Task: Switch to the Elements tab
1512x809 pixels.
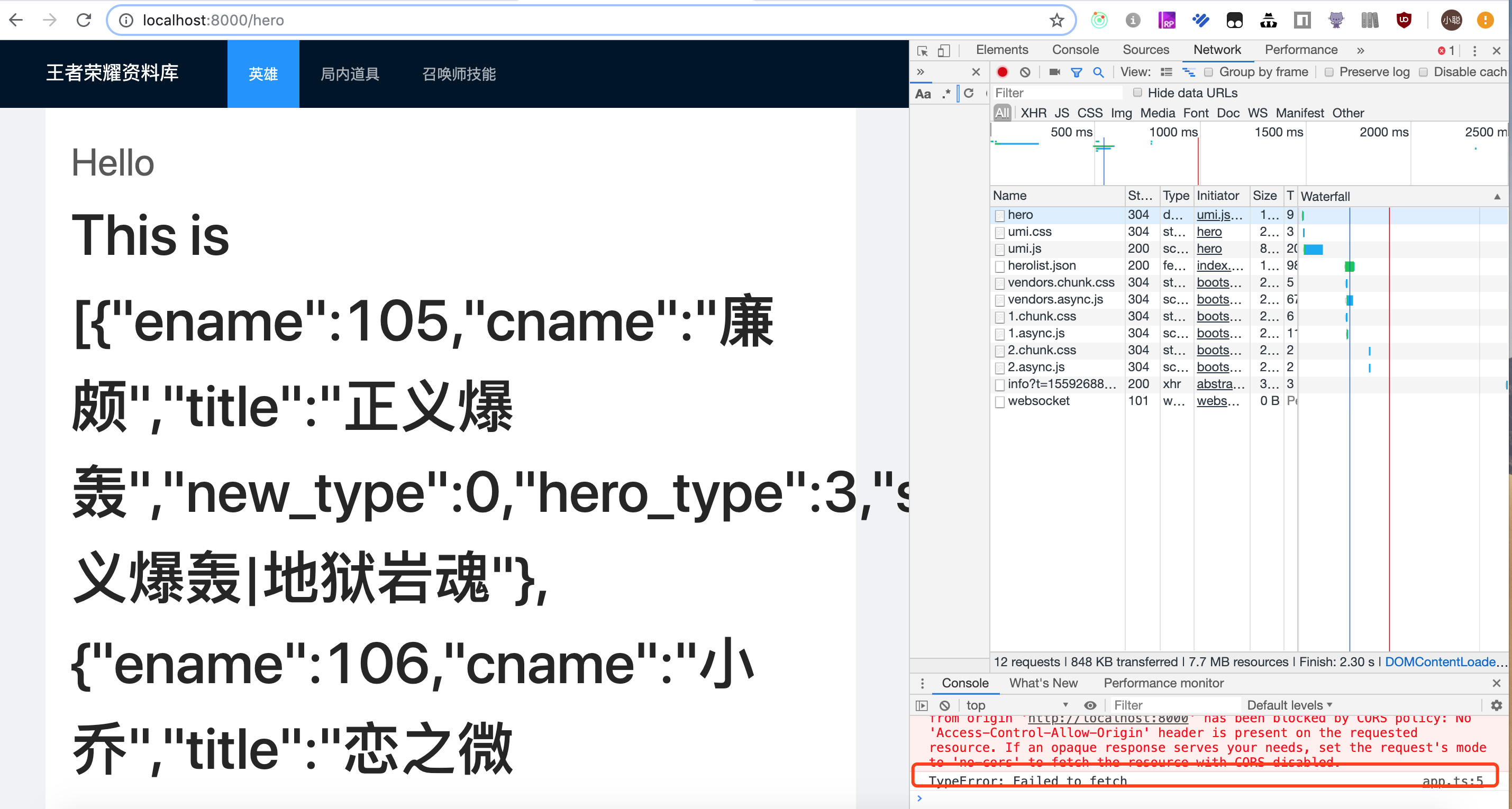Action: (1002, 50)
